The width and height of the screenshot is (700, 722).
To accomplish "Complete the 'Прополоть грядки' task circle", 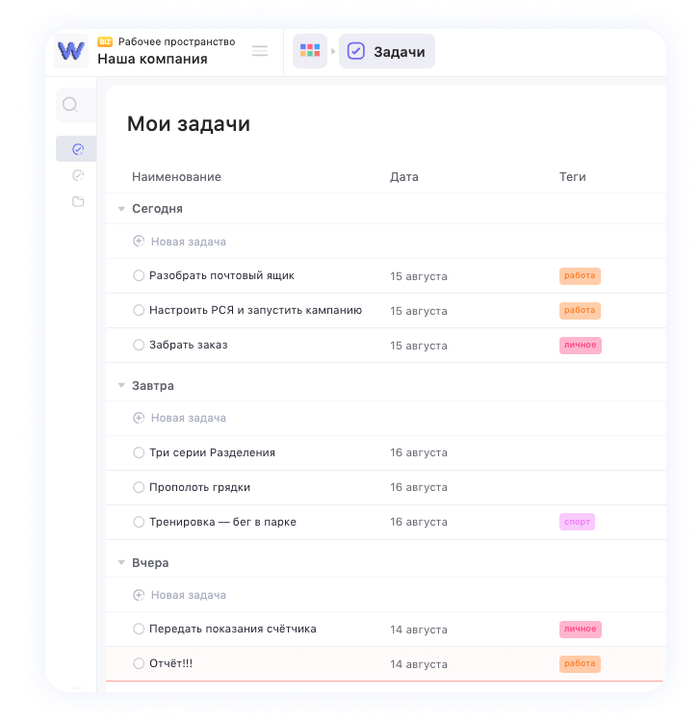I will point(139,487).
